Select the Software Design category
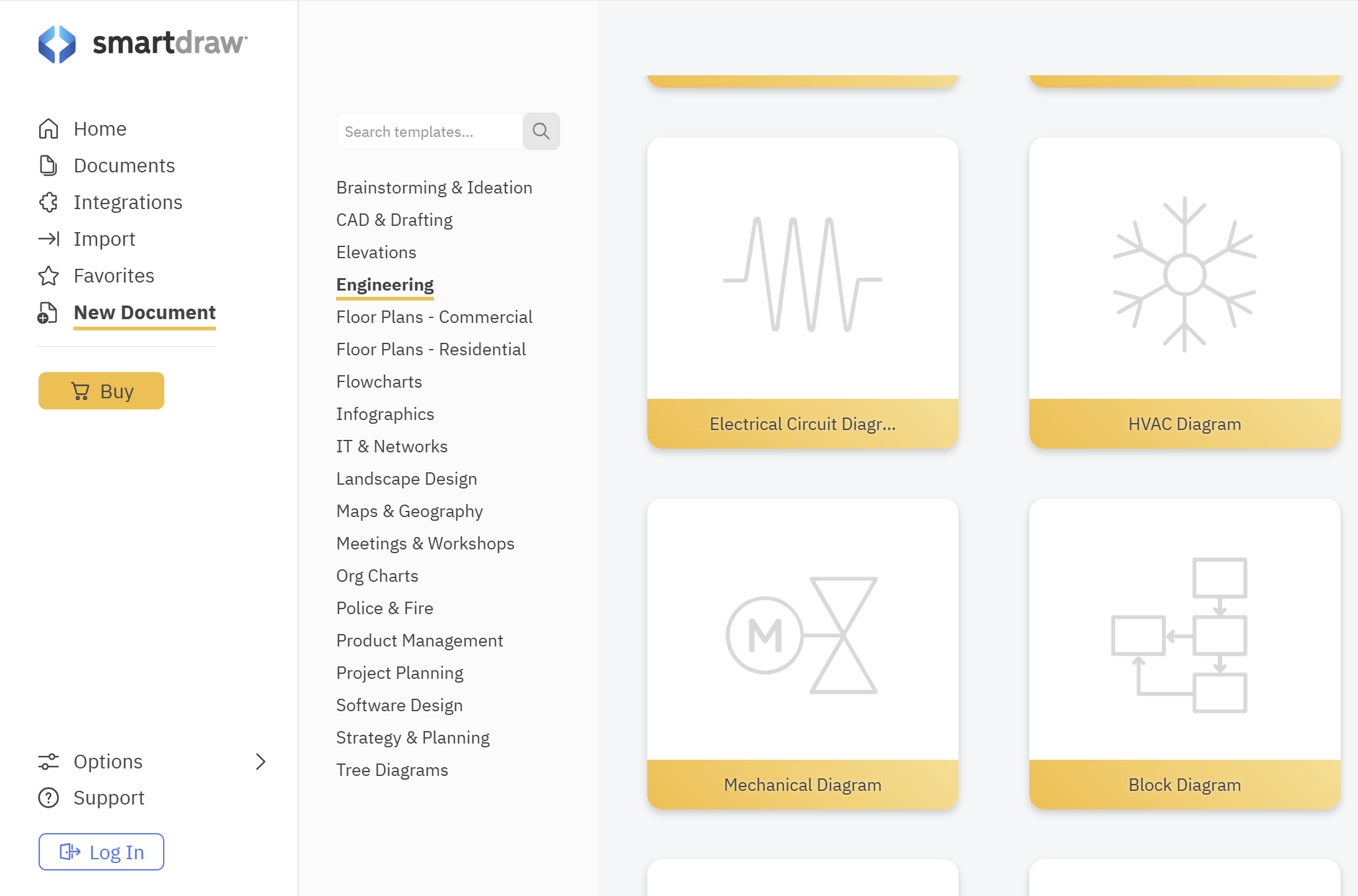The width and height of the screenshot is (1358, 896). click(x=400, y=705)
